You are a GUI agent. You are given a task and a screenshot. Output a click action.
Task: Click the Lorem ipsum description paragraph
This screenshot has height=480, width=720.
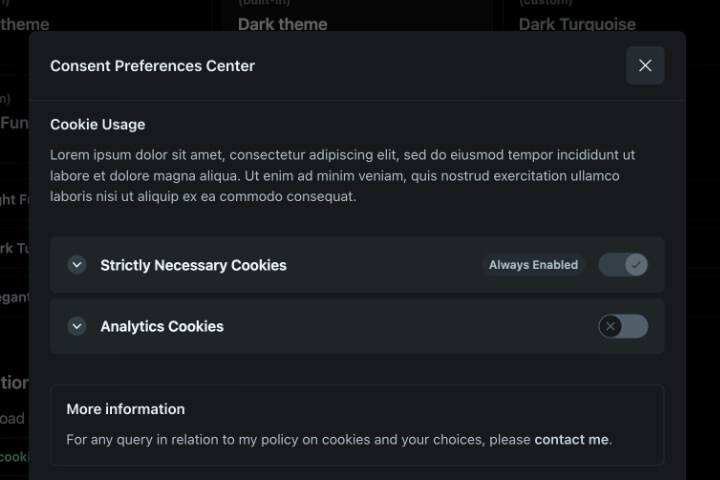click(x=342, y=176)
